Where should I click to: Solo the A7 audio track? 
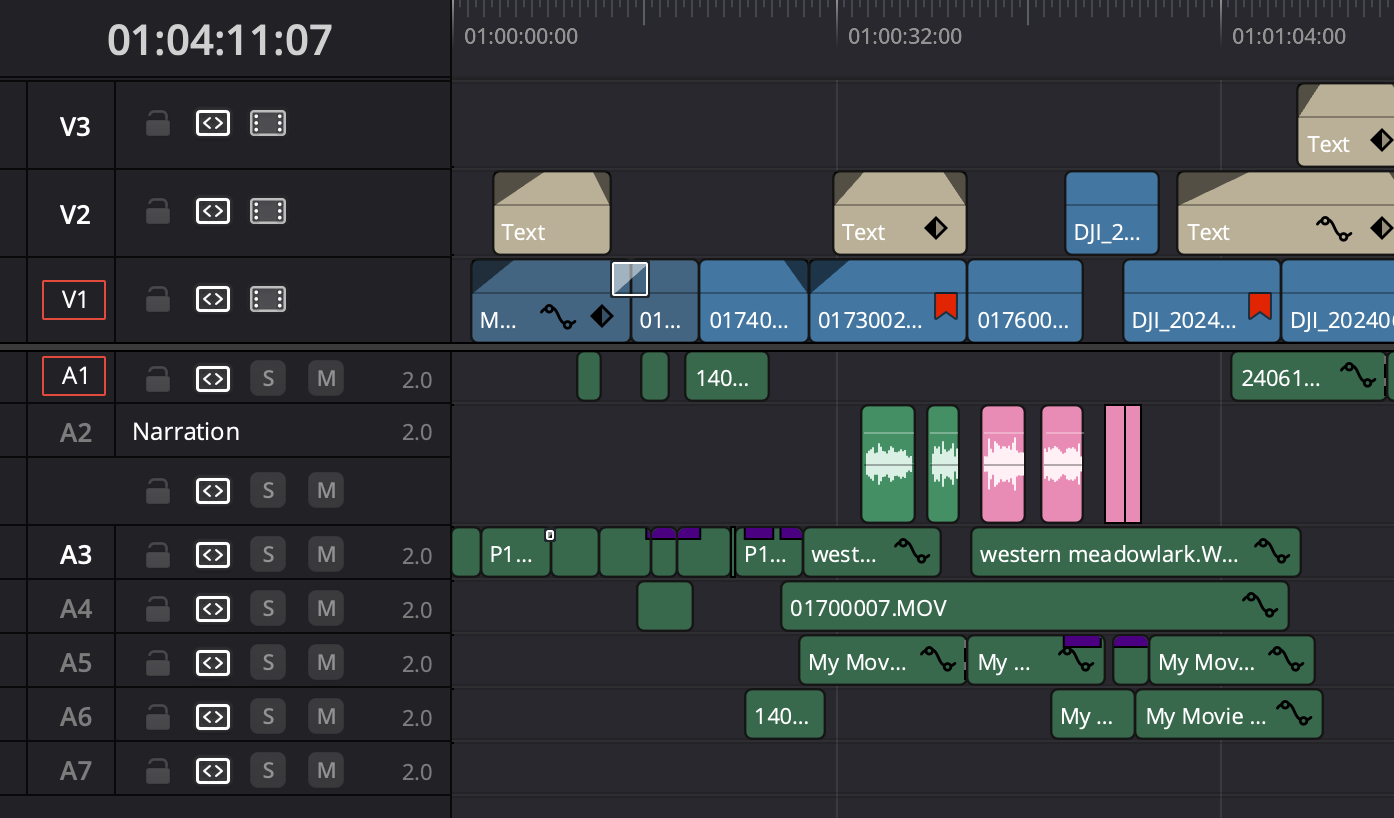coord(268,770)
